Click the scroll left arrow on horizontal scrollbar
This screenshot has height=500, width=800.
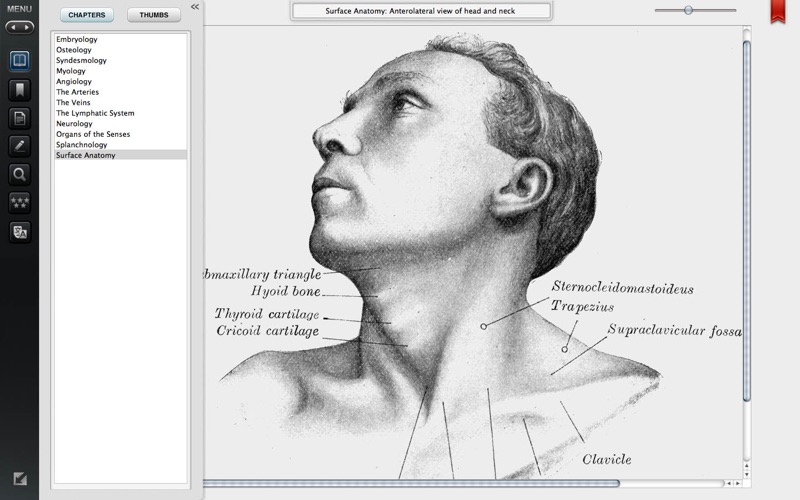click(x=729, y=483)
